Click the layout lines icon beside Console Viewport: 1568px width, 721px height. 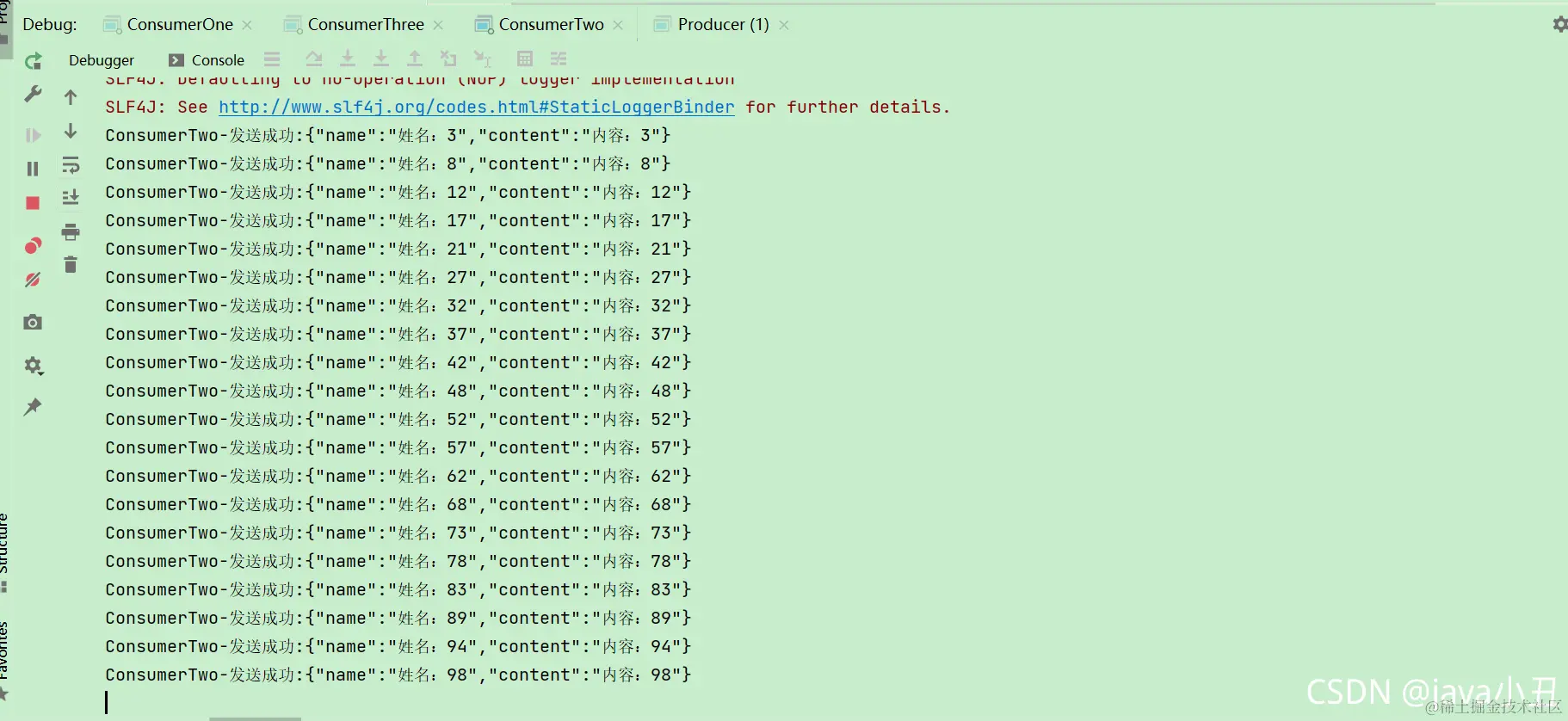272,59
